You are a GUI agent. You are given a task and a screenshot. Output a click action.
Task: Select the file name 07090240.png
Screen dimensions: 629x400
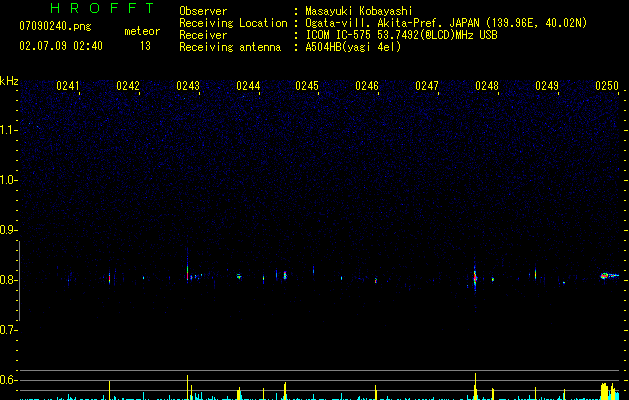(55, 26)
